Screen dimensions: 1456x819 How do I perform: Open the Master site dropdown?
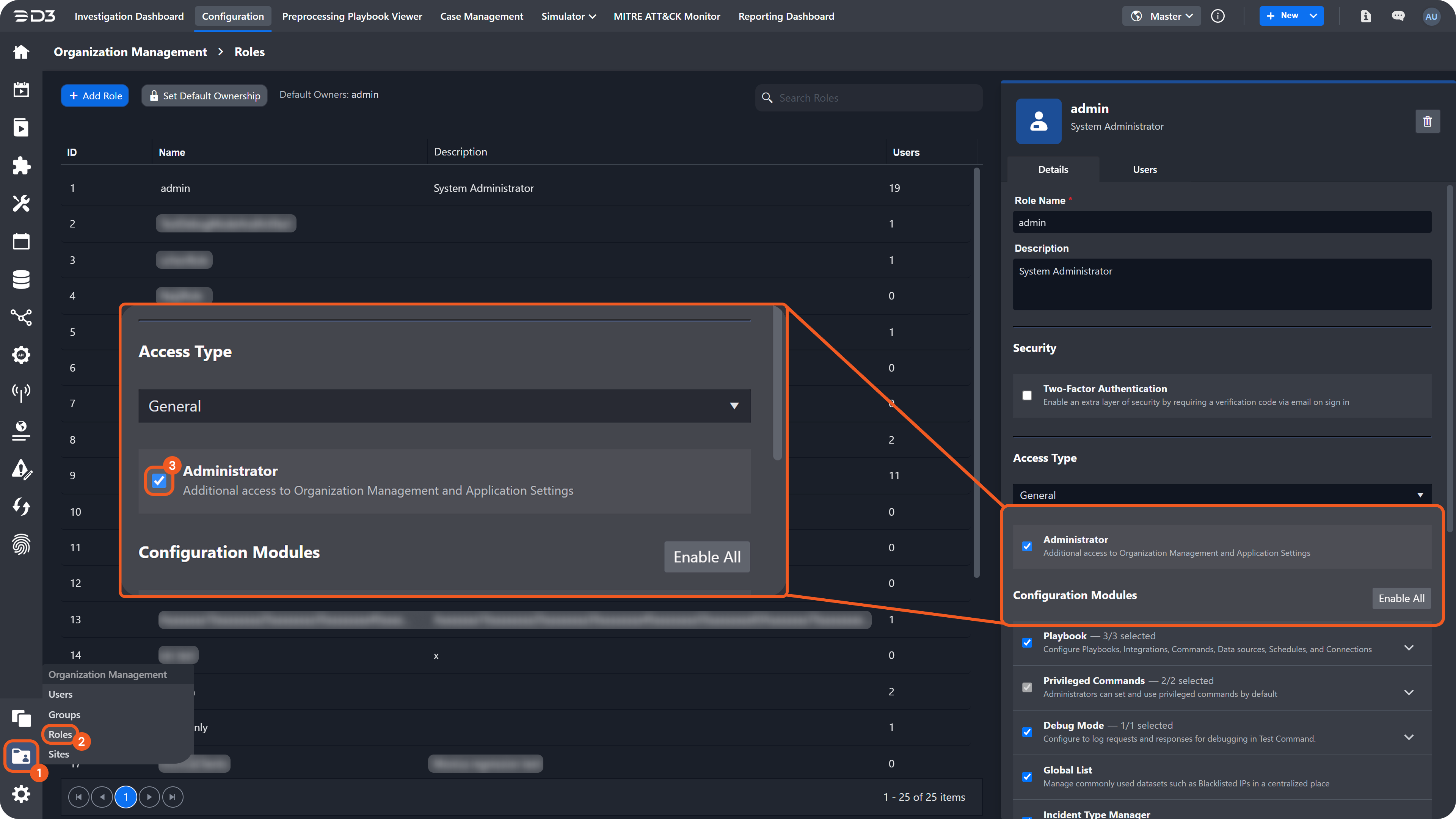click(1161, 16)
